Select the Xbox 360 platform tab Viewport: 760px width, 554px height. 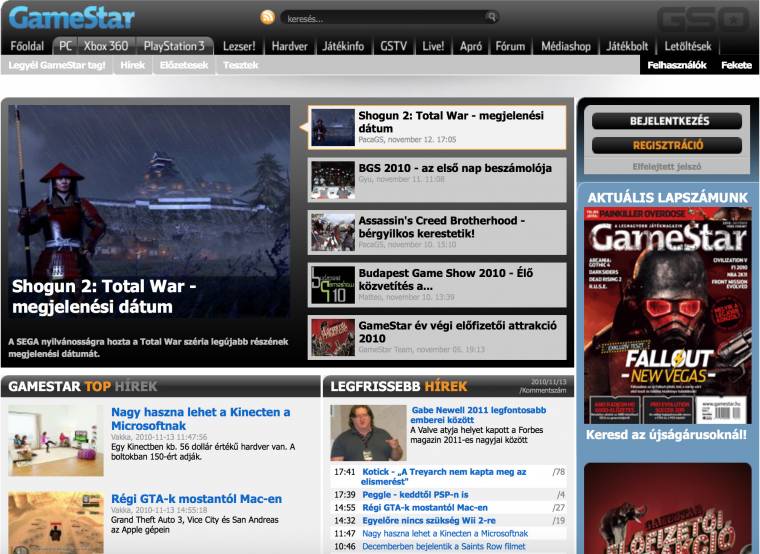(106, 46)
